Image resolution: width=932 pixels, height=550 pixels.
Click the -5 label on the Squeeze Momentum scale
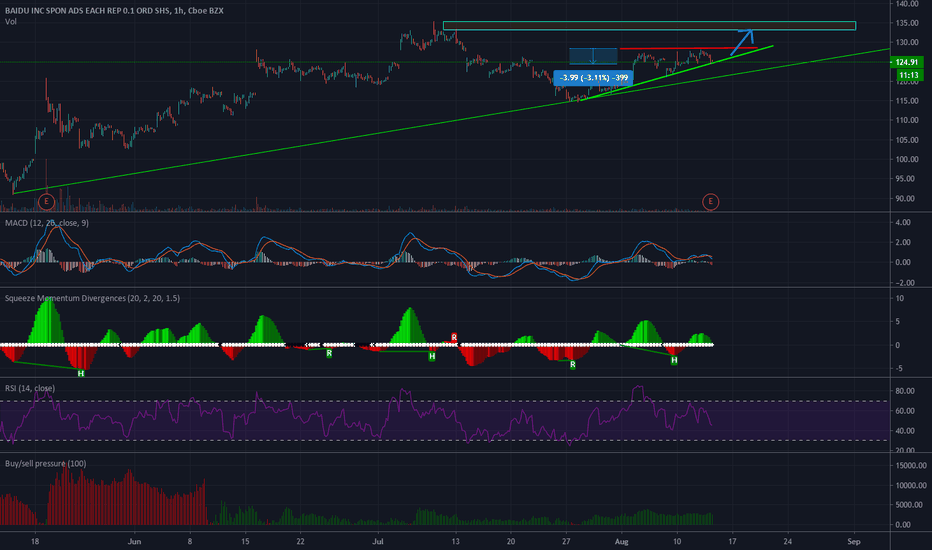pyautogui.click(x=899, y=368)
